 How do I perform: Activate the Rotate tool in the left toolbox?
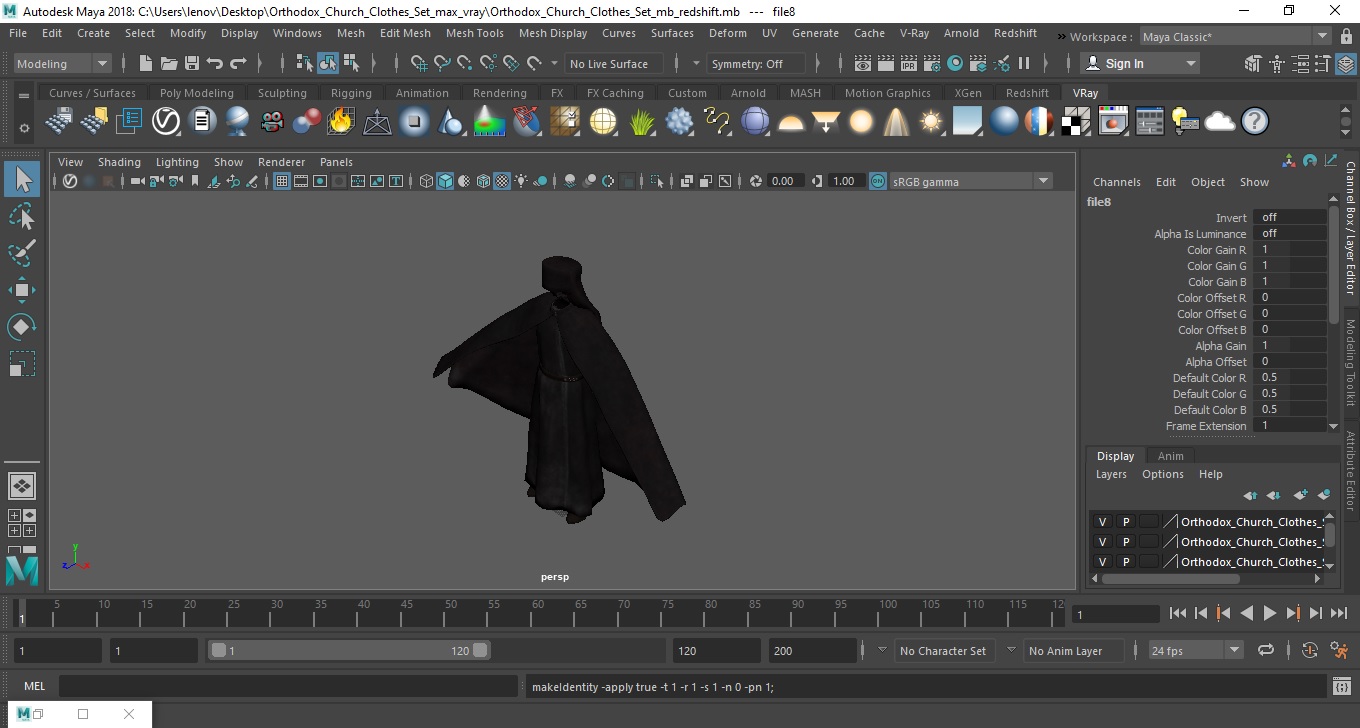coord(22,327)
